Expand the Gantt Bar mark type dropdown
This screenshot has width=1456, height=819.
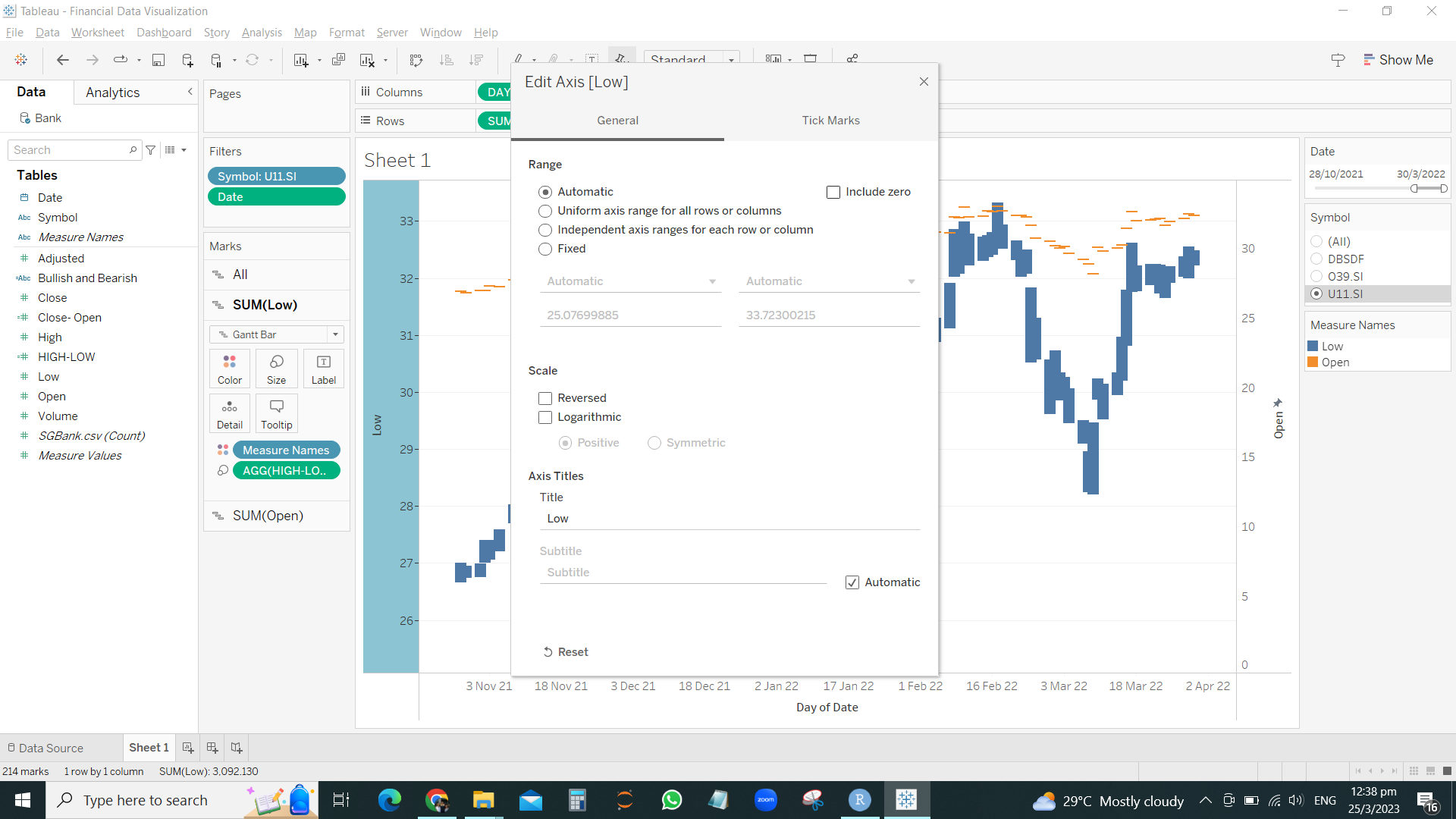pos(335,334)
